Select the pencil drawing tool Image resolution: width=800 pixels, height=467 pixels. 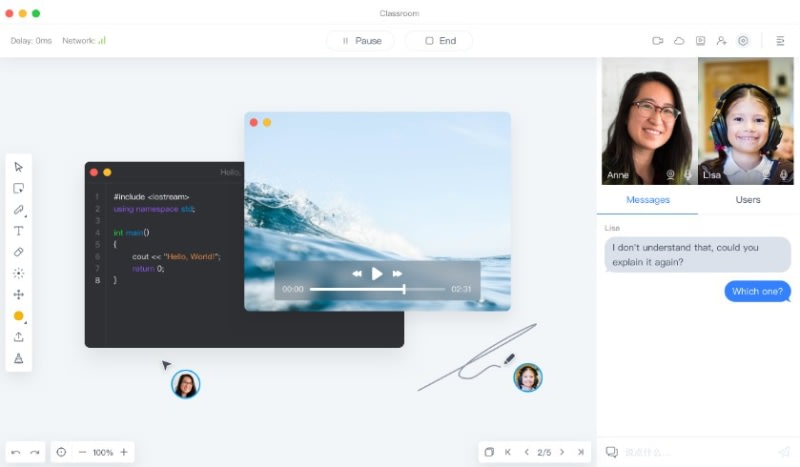point(18,210)
